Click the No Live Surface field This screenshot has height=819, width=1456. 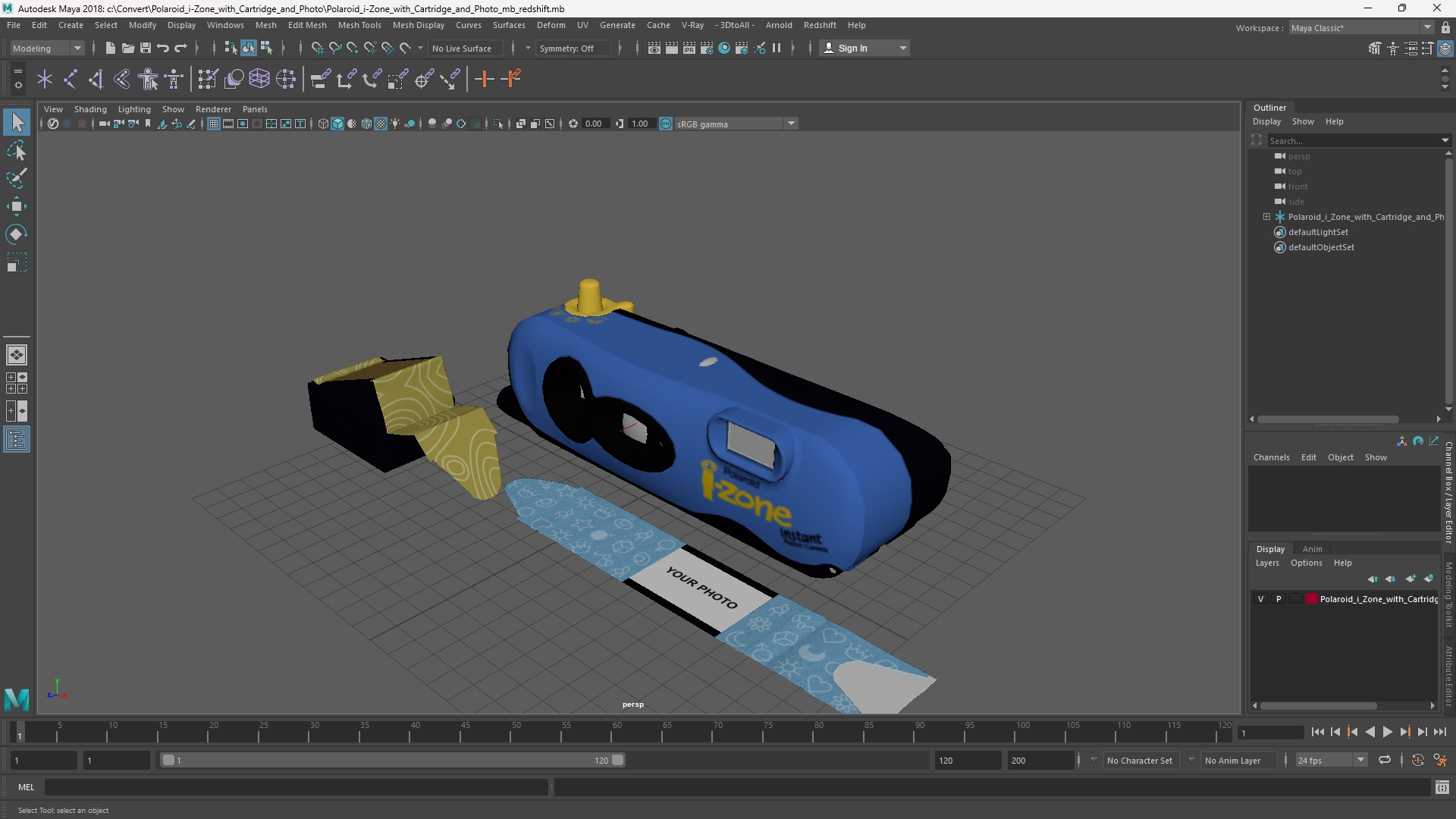(466, 48)
